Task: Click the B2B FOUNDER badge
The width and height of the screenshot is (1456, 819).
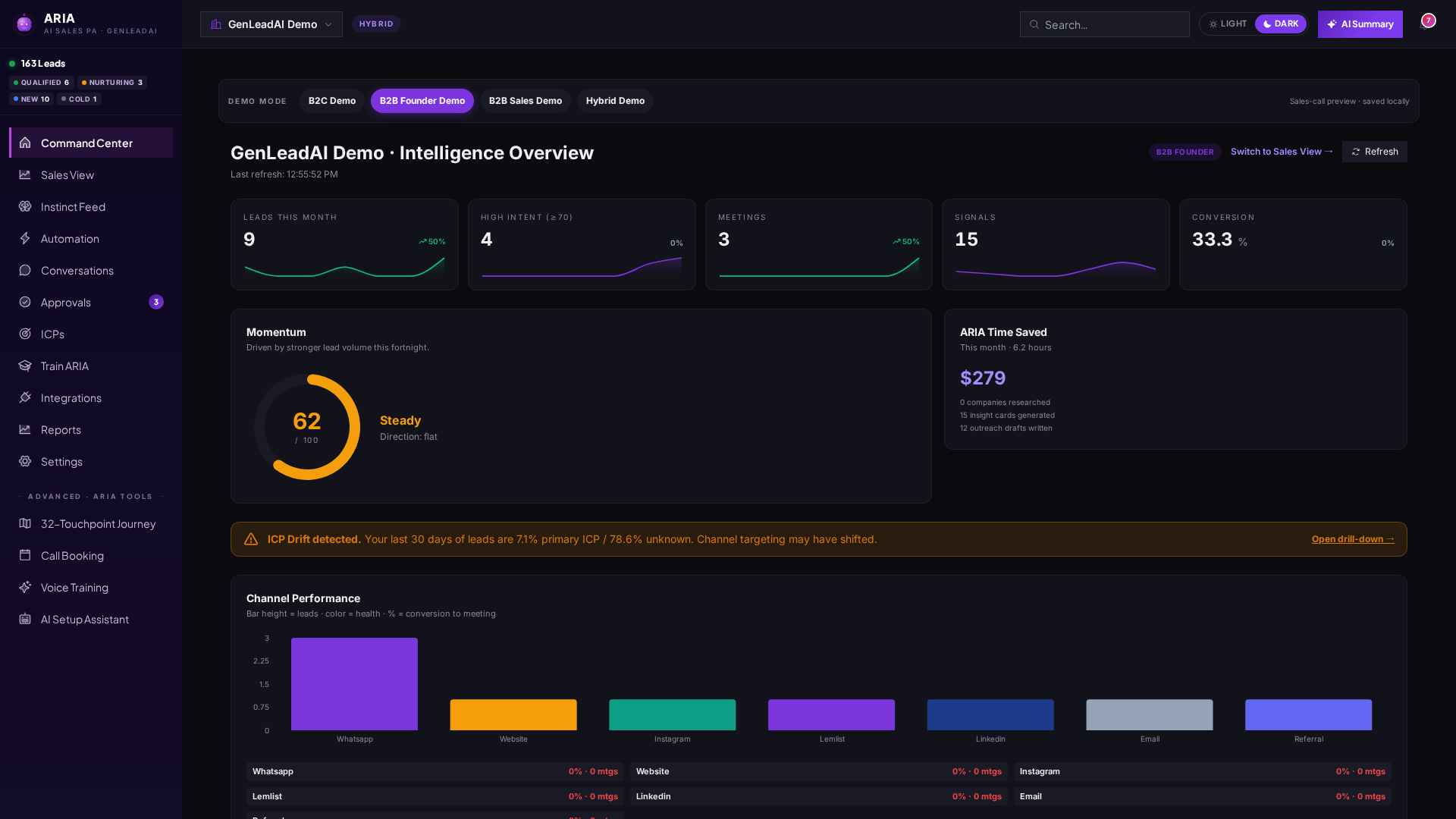Action: (1185, 152)
